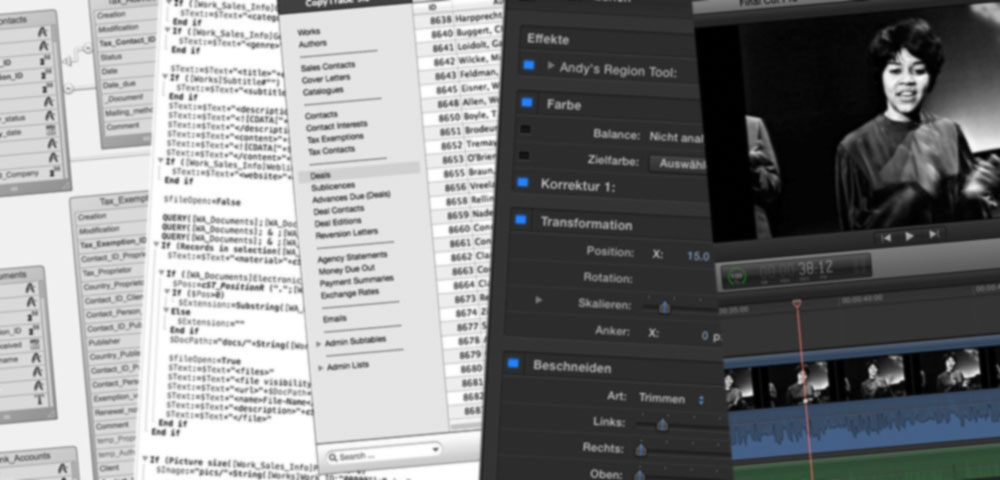Screen dimensions: 1000x480
Task: Click the Position X value 15.0
Action: pyautogui.click(x=698, y=256)
